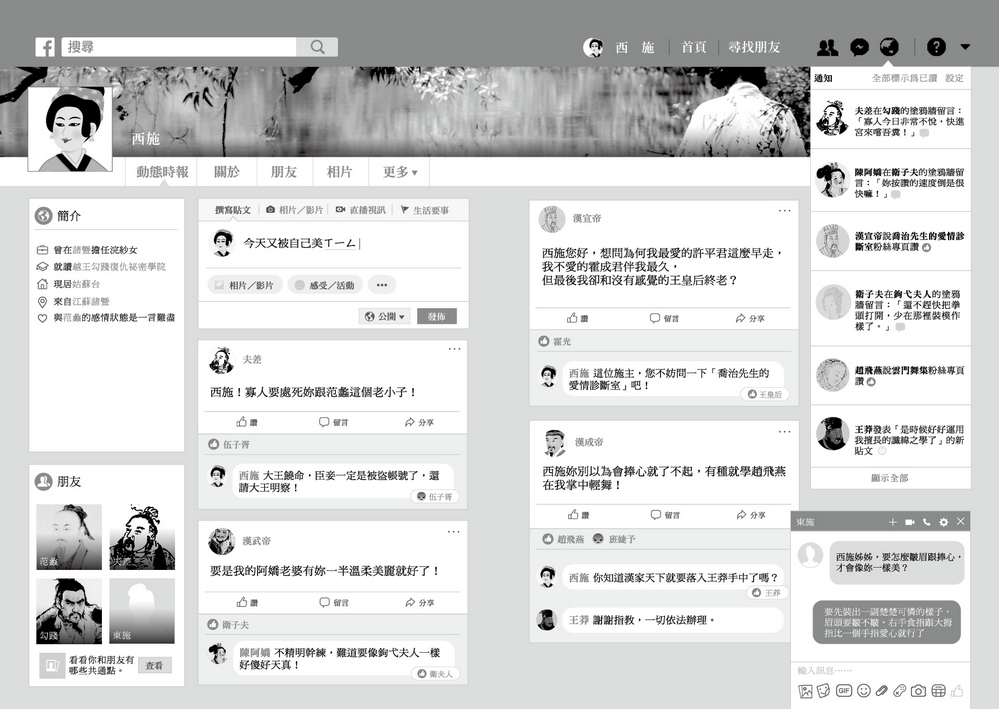Screen dimensions: 999x709
Task: Click the 查看 button in friends box
Action: (154, 665)
